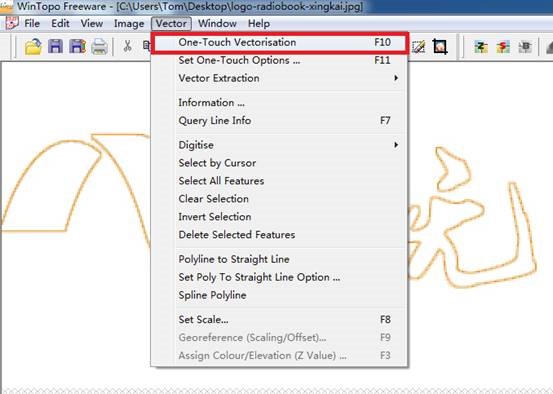The width and height of the screenshot is (553, 394).
Task: Click the grey B toolbar icon
Action: (x=525, y=47)
